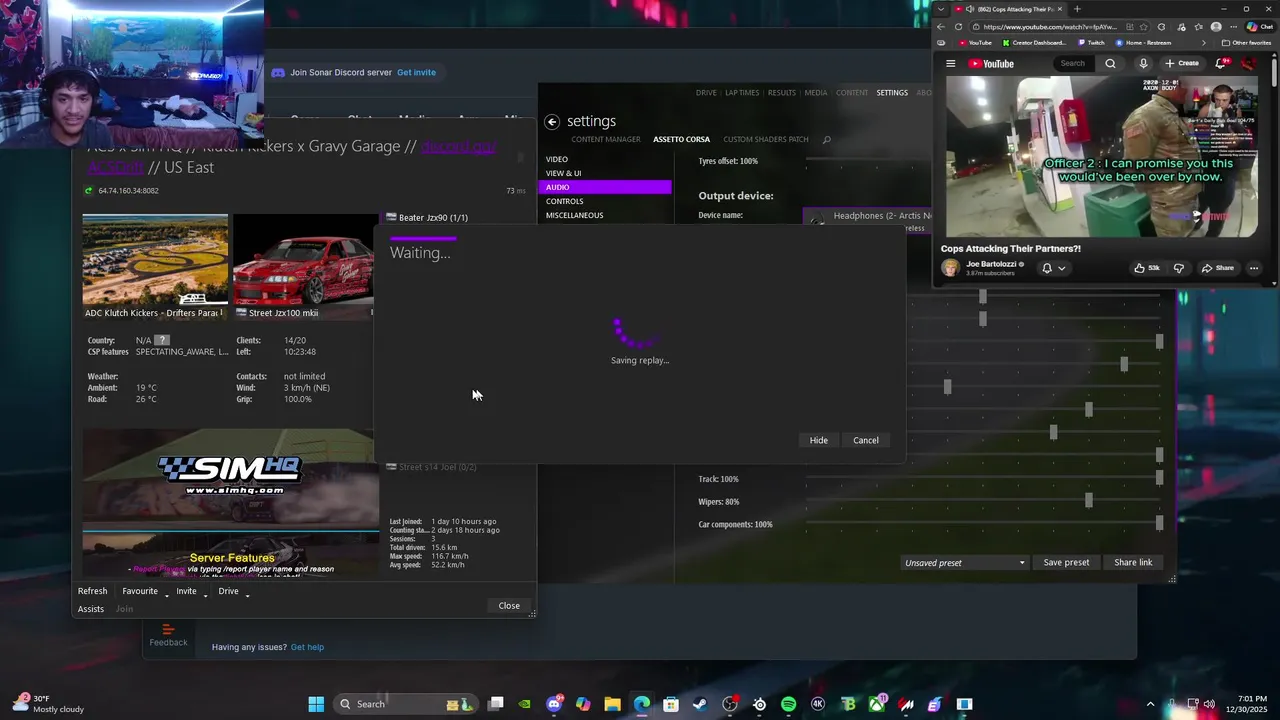
Task: Click Share link button
Action: pos(1133,562)
